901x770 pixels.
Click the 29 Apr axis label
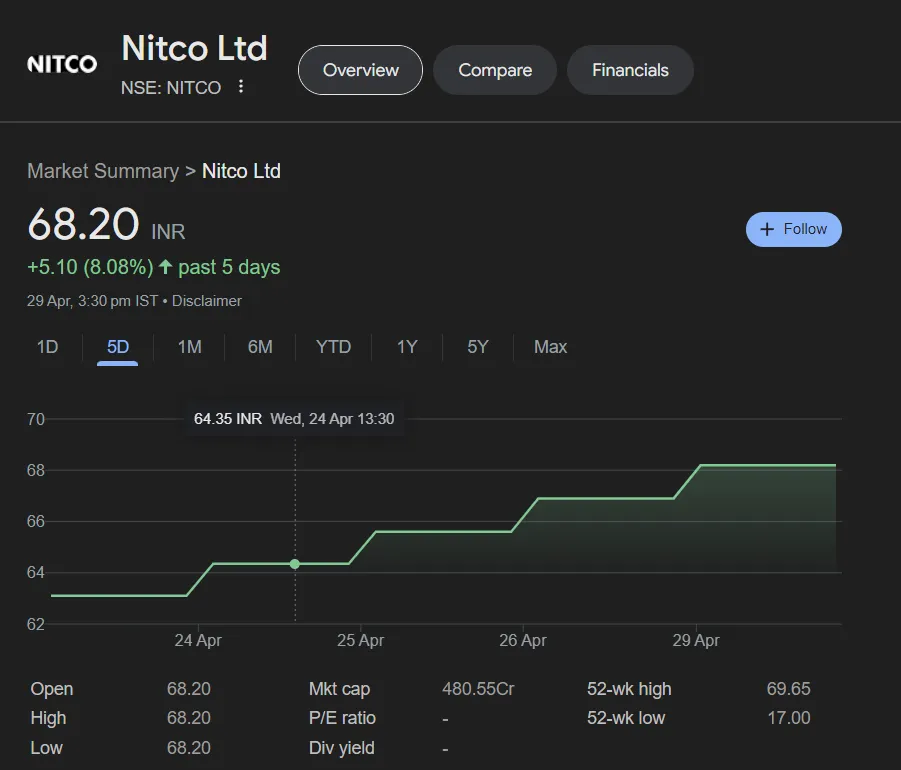pos(696,640)
